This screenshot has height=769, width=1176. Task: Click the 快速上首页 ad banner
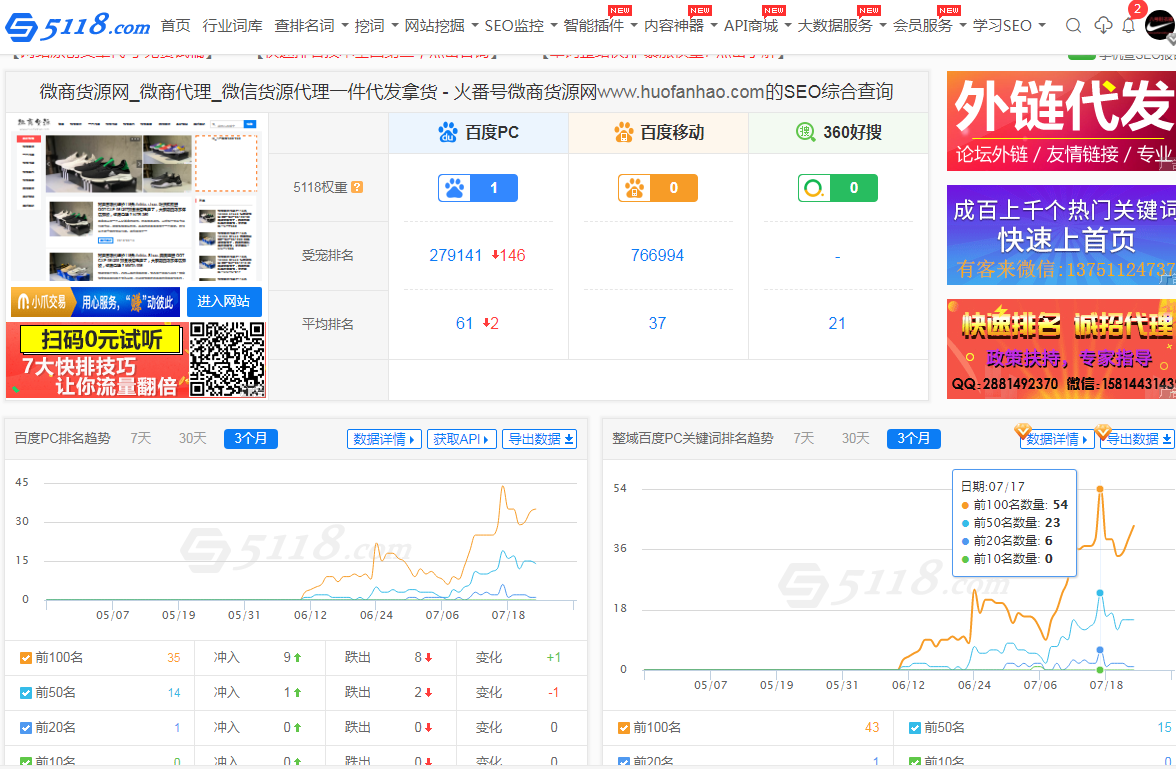[x=1061, y=235]
